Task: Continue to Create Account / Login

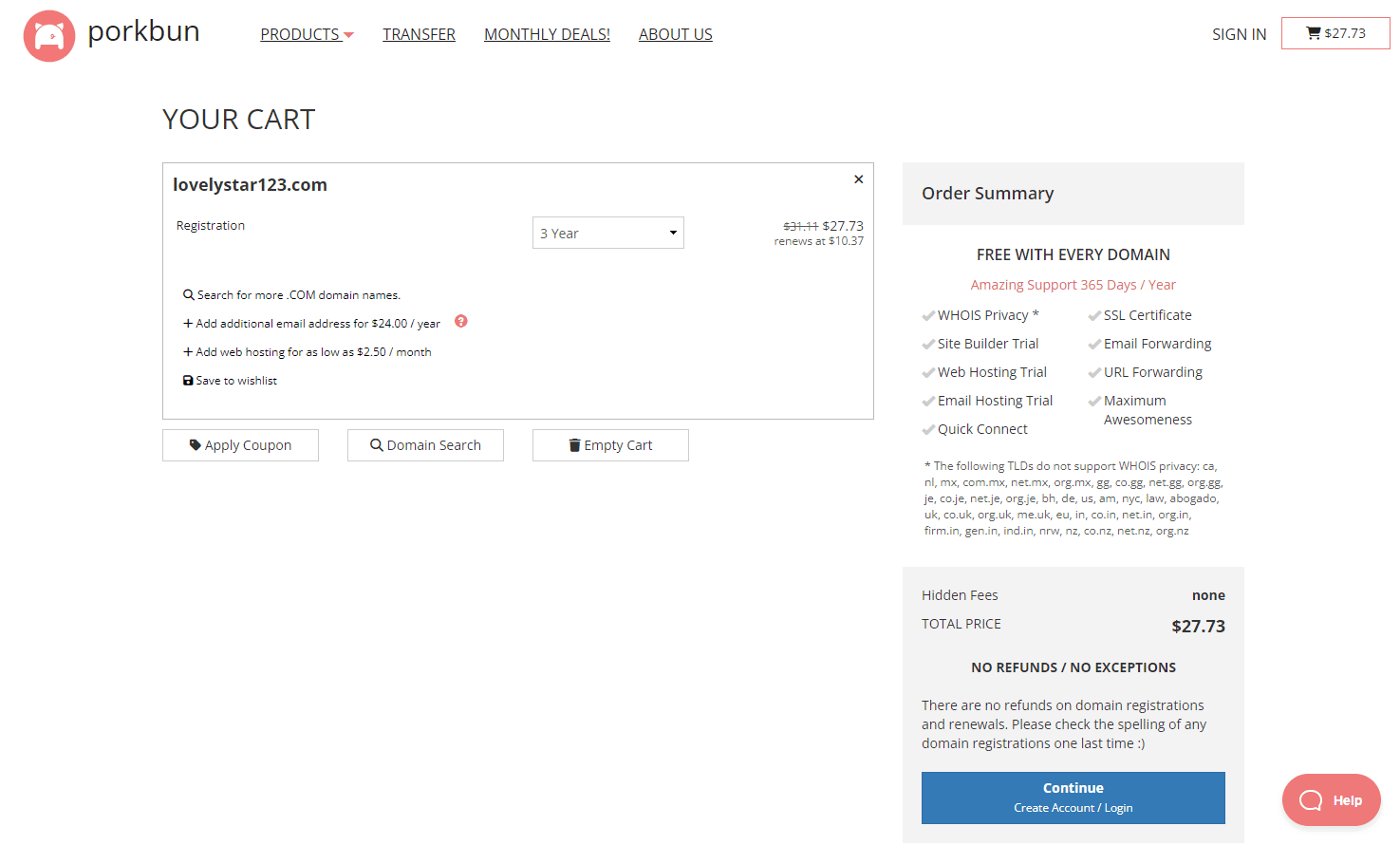Action: pos(1073,798)
